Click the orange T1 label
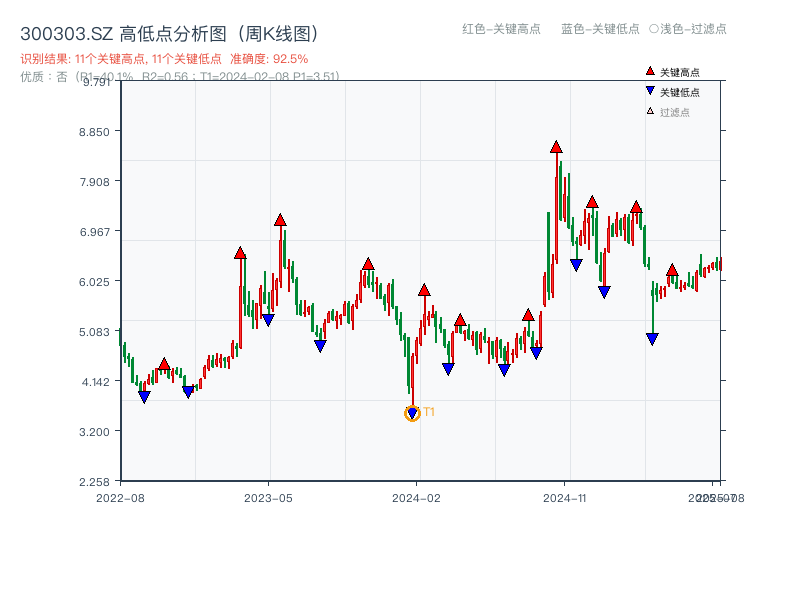800x600 pixels. (429, 412)
